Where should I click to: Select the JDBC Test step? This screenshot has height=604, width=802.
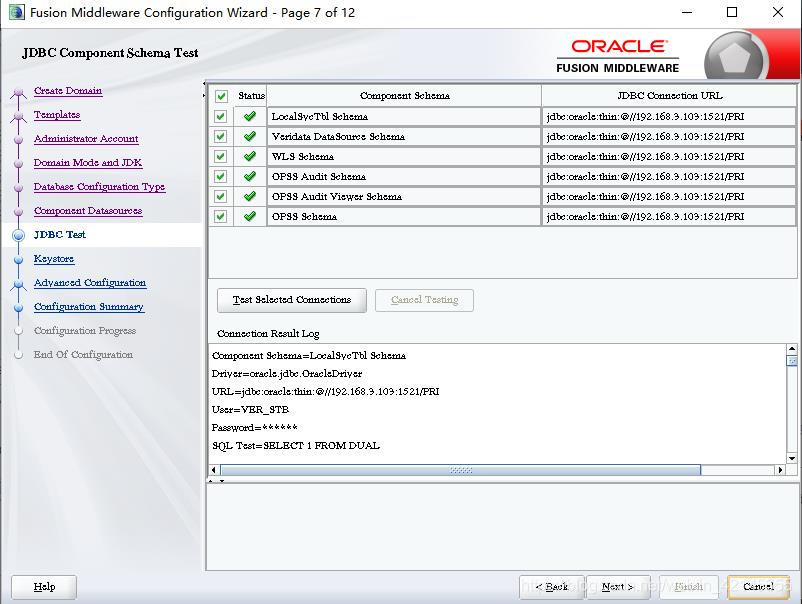(x=60, y=235)
